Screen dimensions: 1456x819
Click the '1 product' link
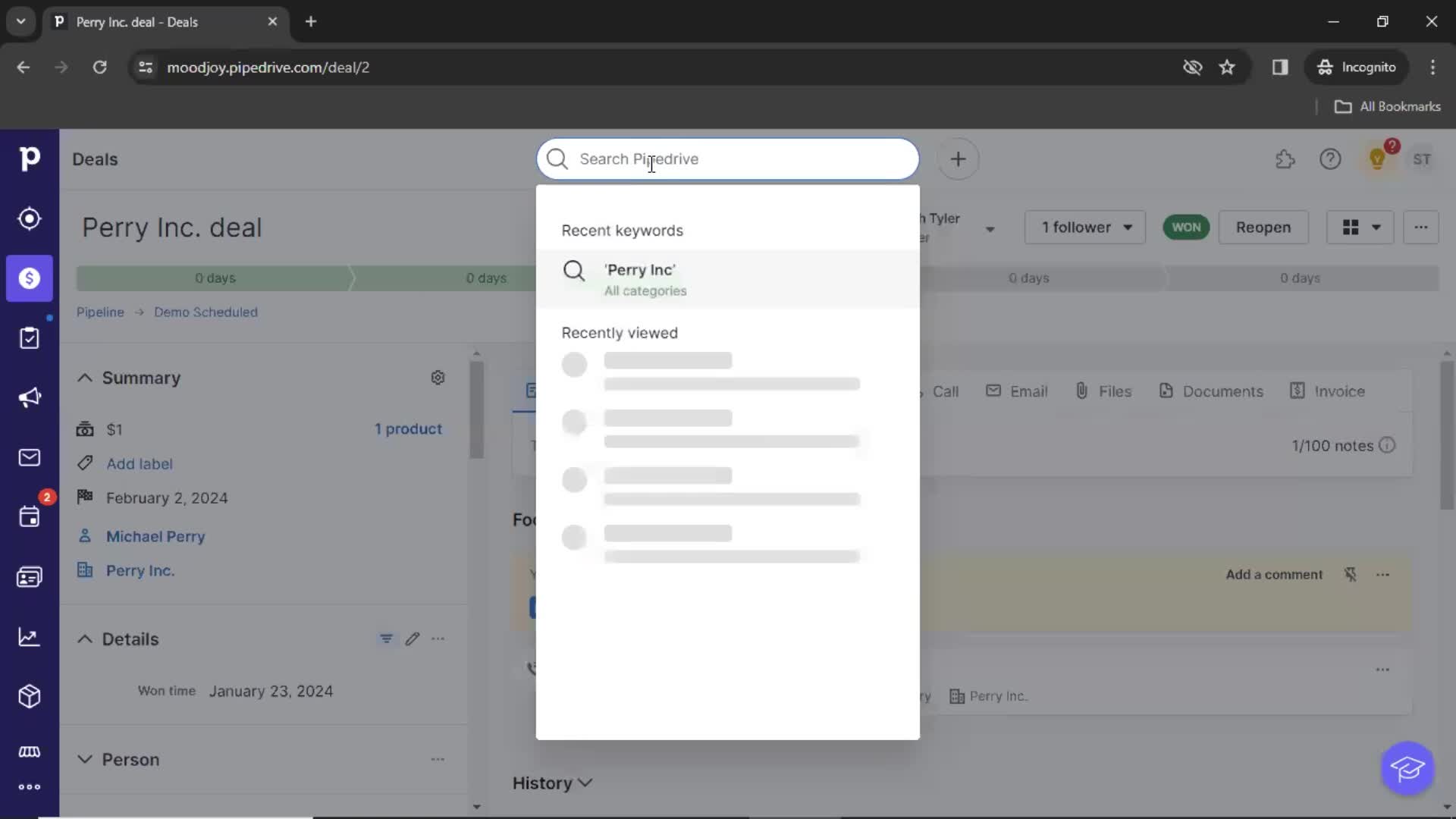point(407,428)
